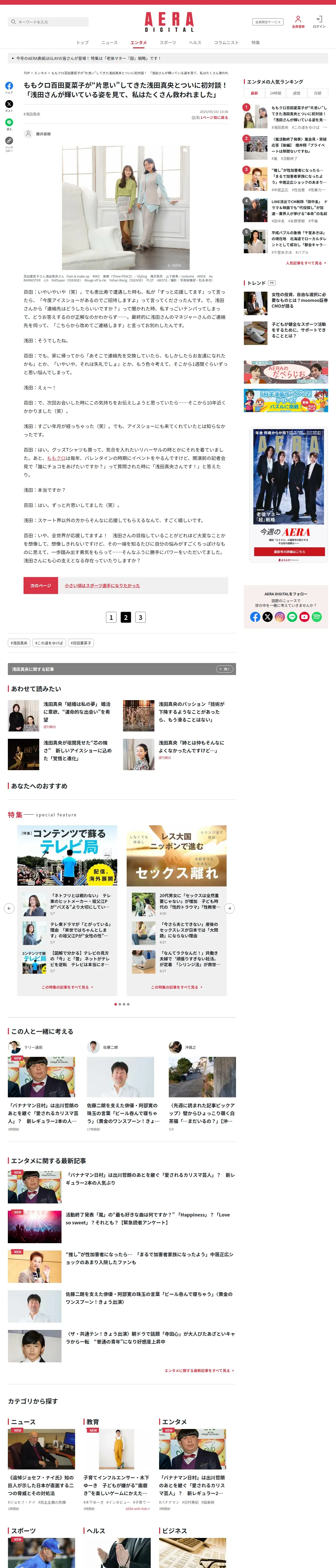Open ニュース navigation tab
Image resolution: width=336 pixels, height=1568 pixels.
109,43
